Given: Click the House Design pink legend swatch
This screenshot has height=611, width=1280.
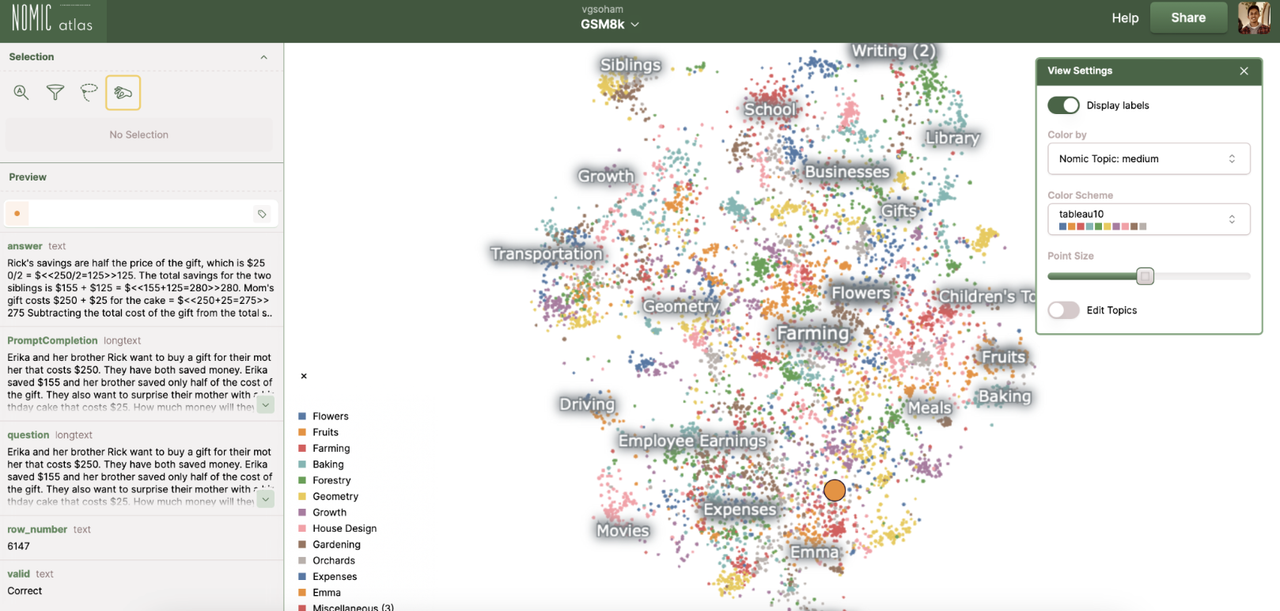Looking at the screenshot, I should (x=302, y=528).
